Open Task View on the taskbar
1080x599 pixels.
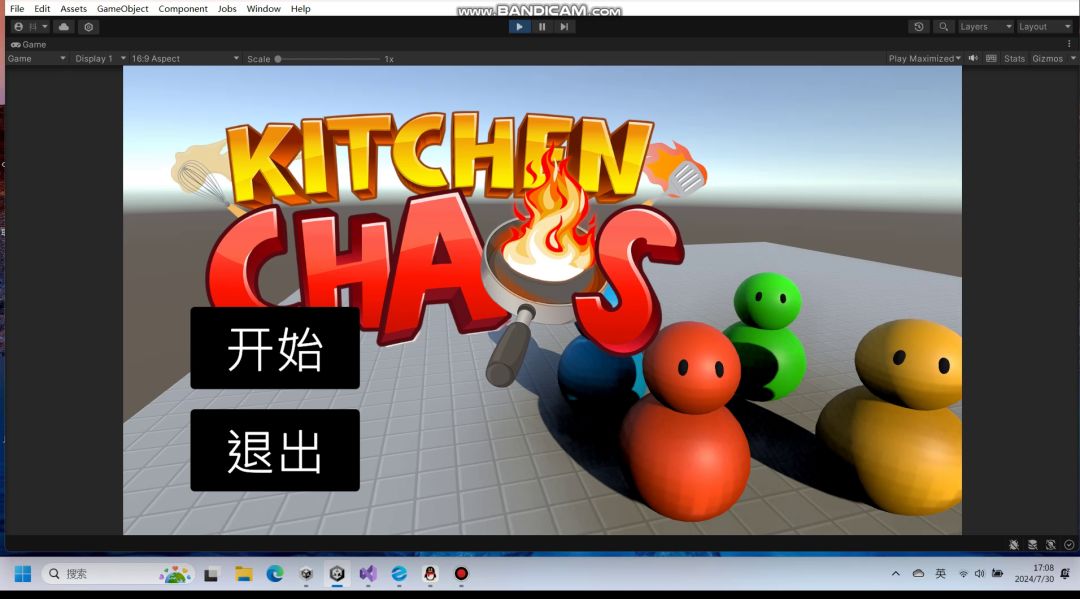click(x=211, y=574)
